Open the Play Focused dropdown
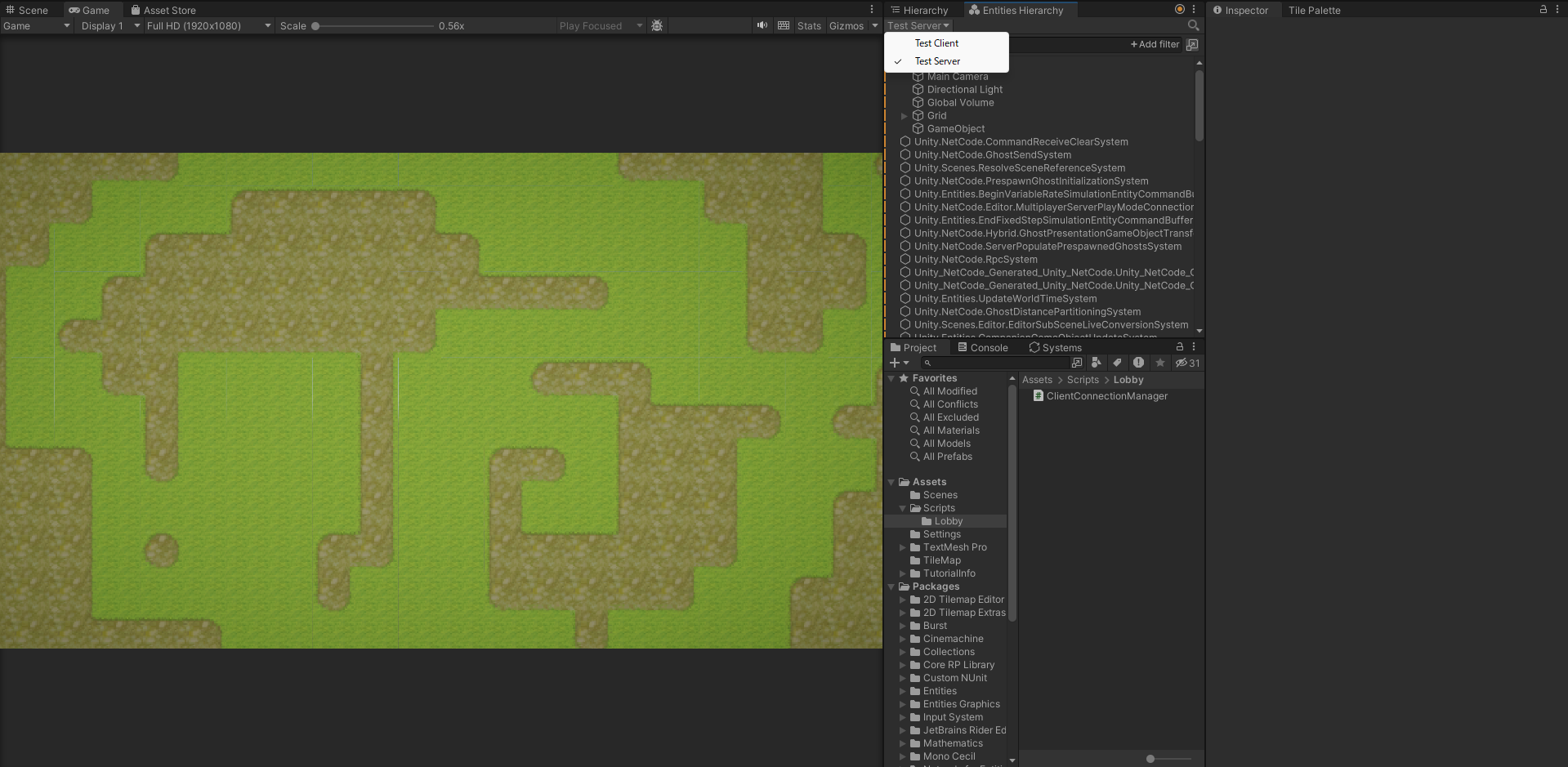The width and height of the screenshot is (1568, 767). [x=601, y=26]
